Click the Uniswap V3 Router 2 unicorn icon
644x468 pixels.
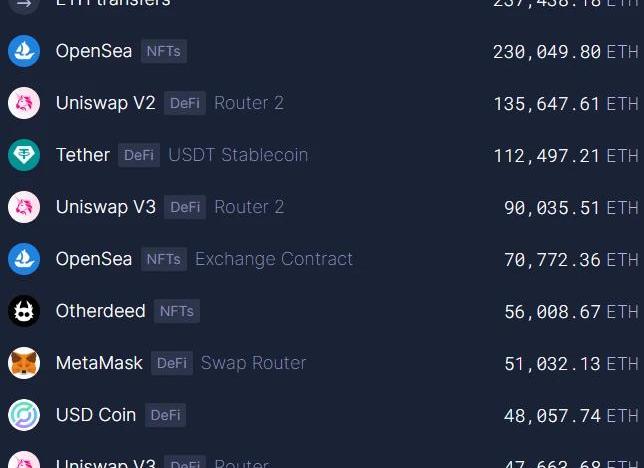[24, 207]
